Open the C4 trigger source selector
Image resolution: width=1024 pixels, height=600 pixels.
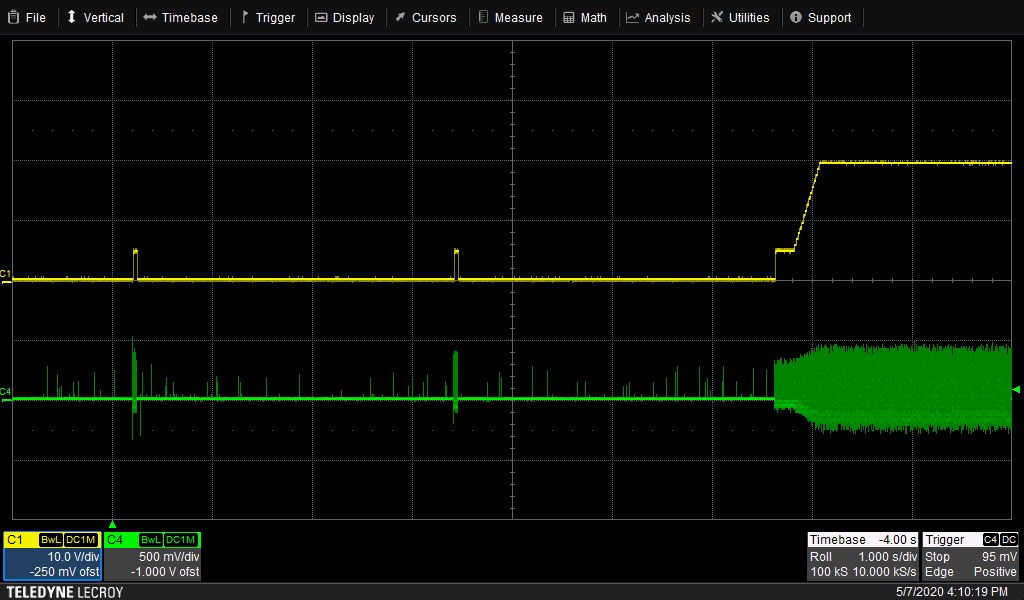pos(988,539)
